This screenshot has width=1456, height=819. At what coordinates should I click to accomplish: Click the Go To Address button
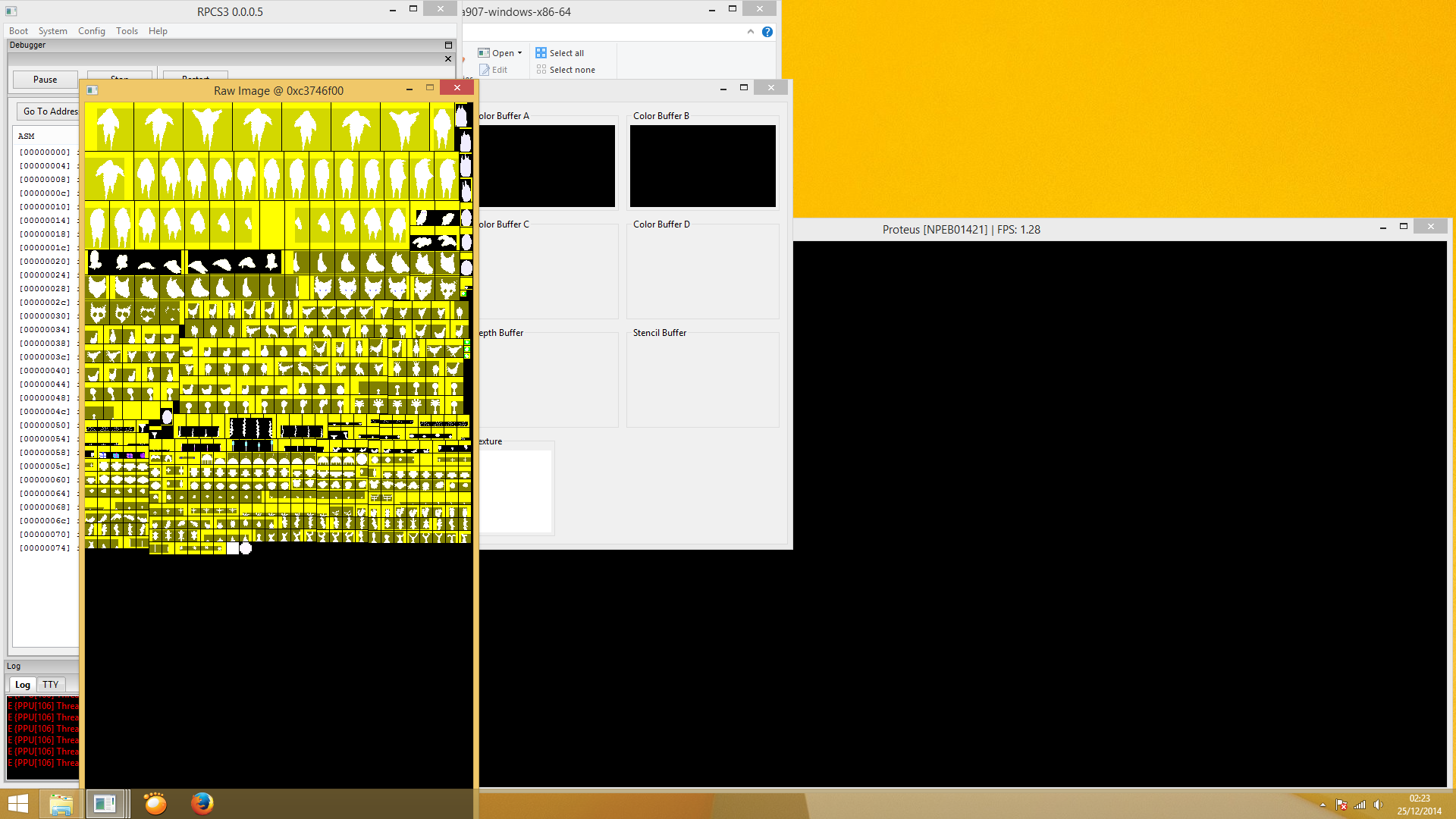(x=49, y=111)
